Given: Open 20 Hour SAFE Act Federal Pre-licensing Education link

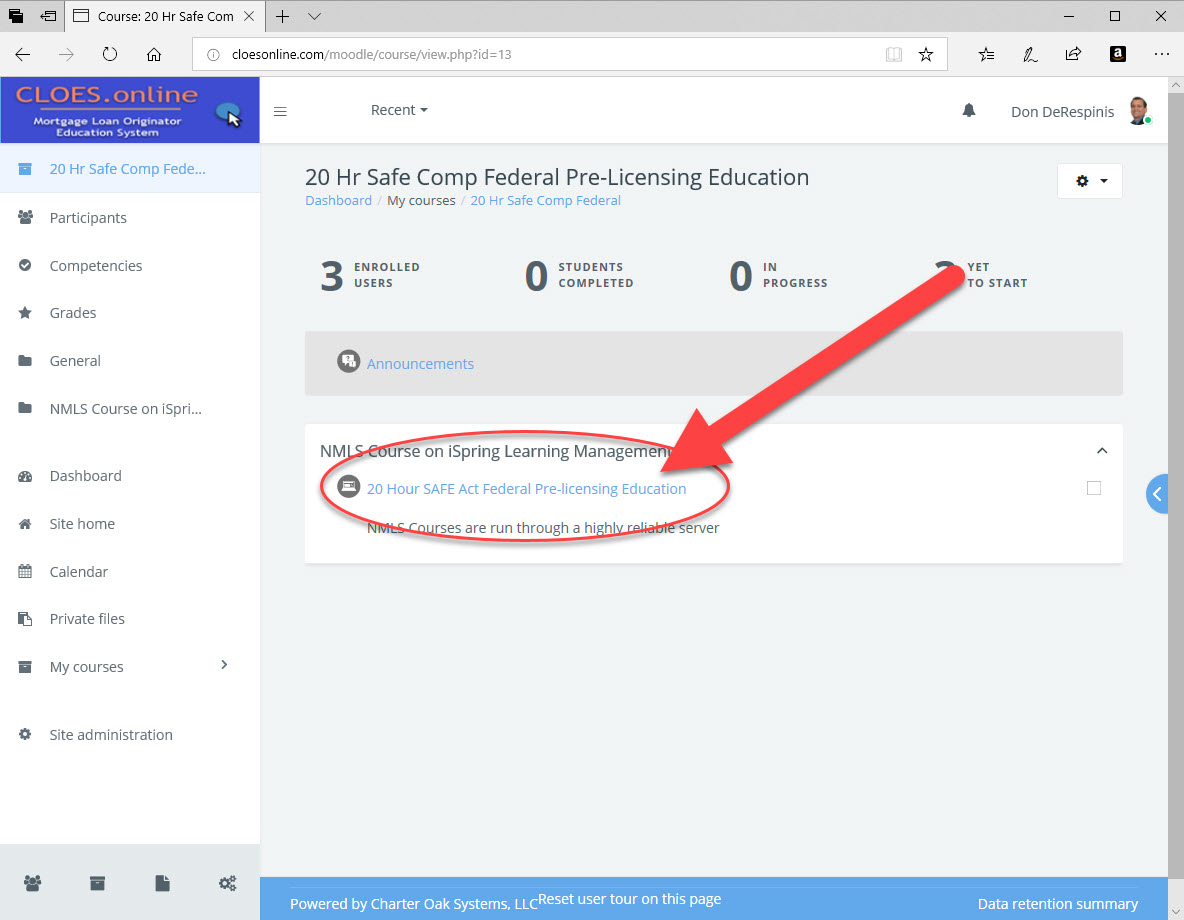Looking at the screenshot, I should 526,489.
